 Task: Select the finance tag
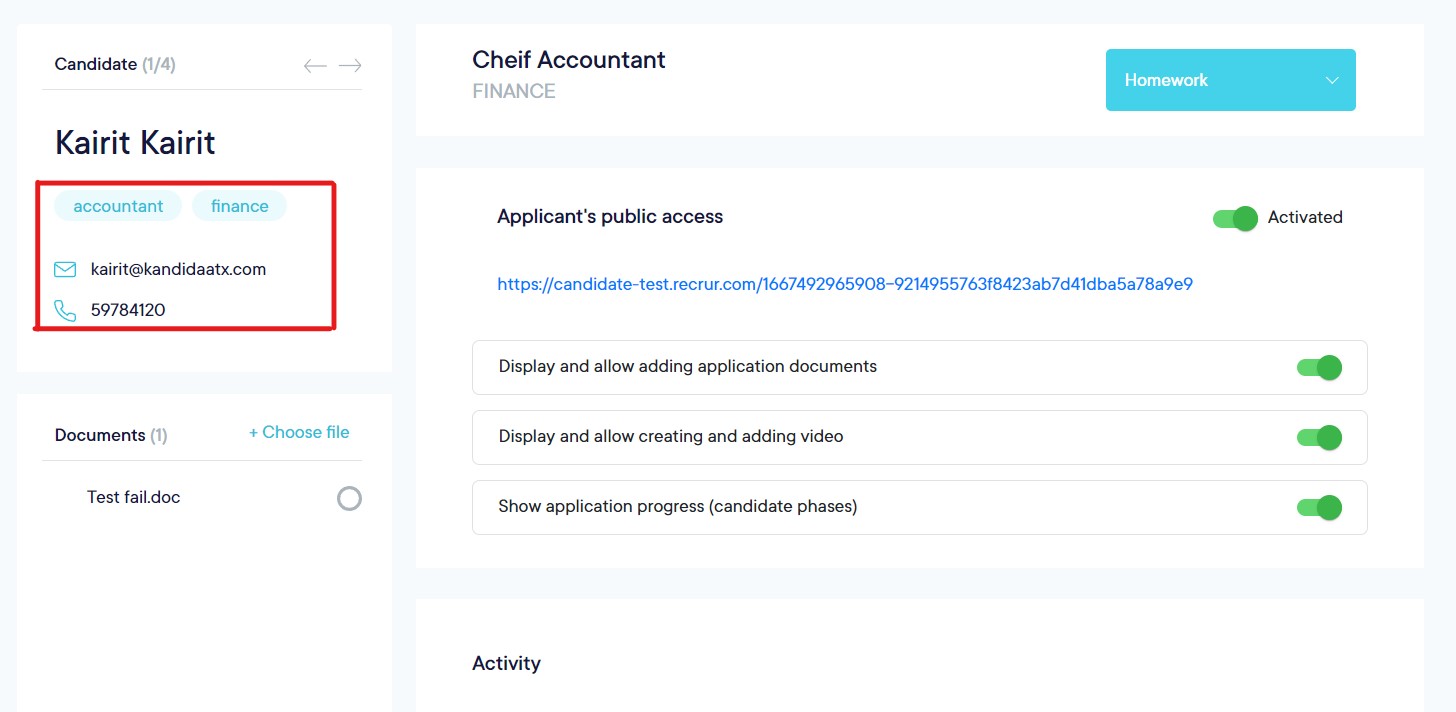[x=239, y=206]
